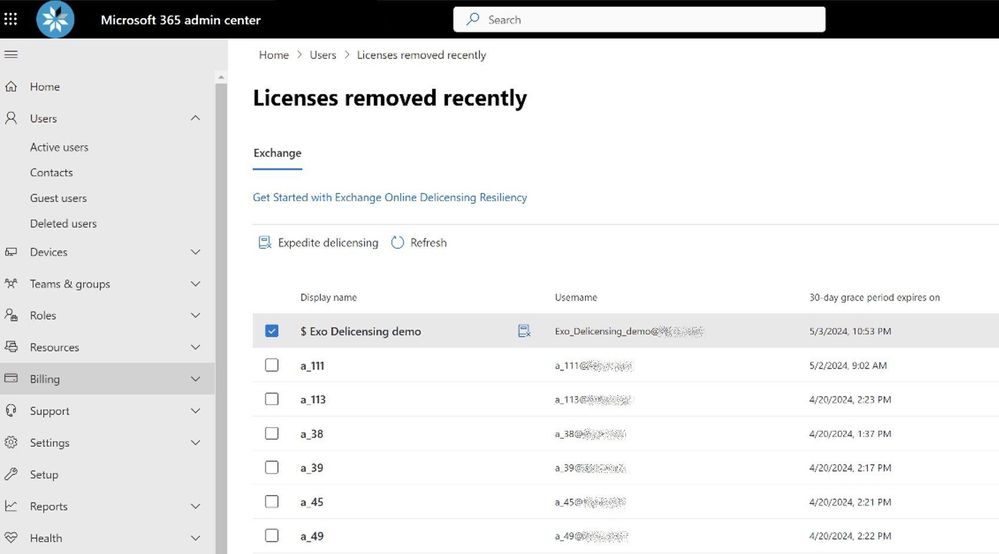Click the Settings gear icon
999x554 pixels.
(11, 442)
